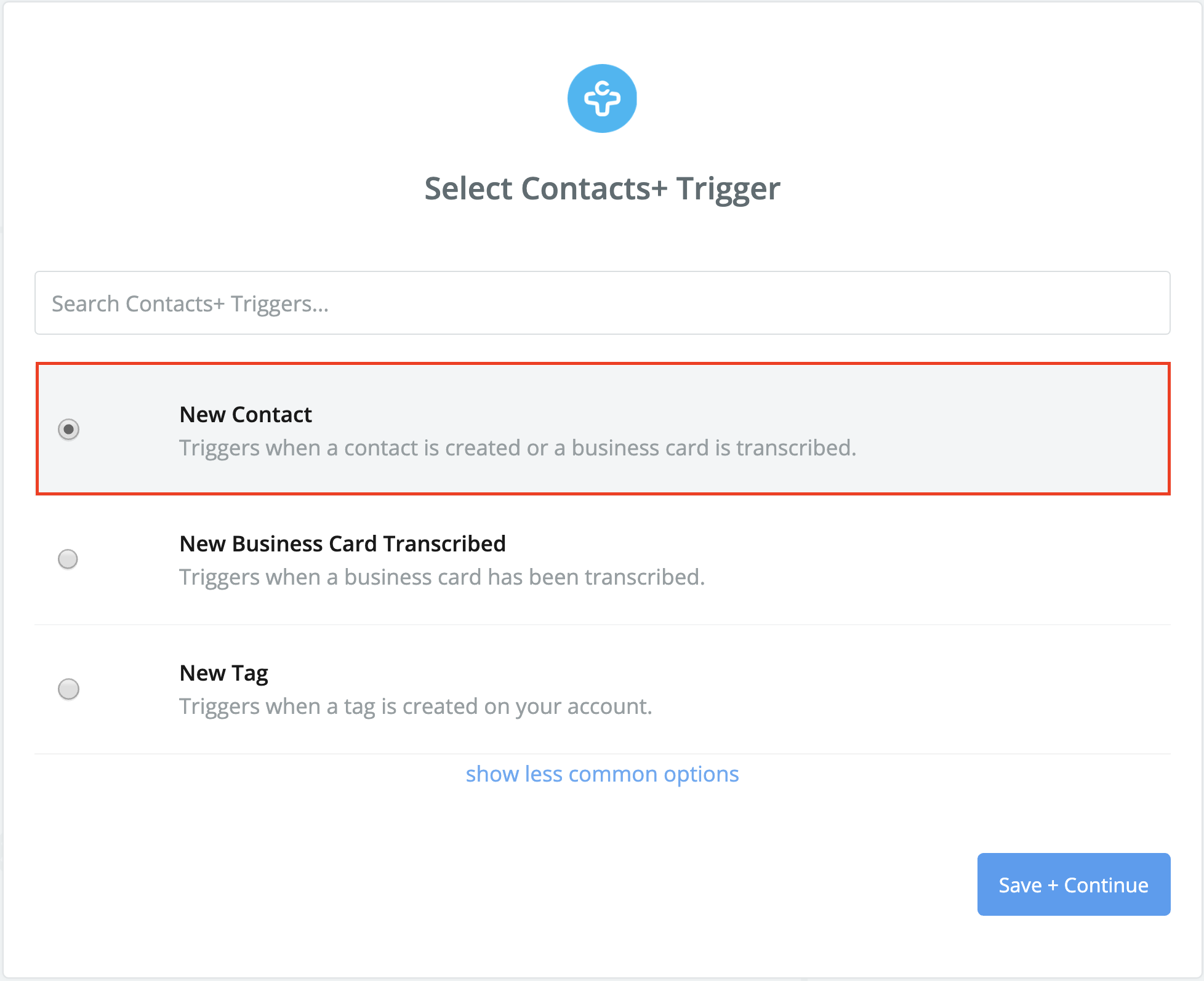The height and width of the screenshot is (981, 1204).
Task: Click the business card has been transcribed description
Action: [442, 577]
